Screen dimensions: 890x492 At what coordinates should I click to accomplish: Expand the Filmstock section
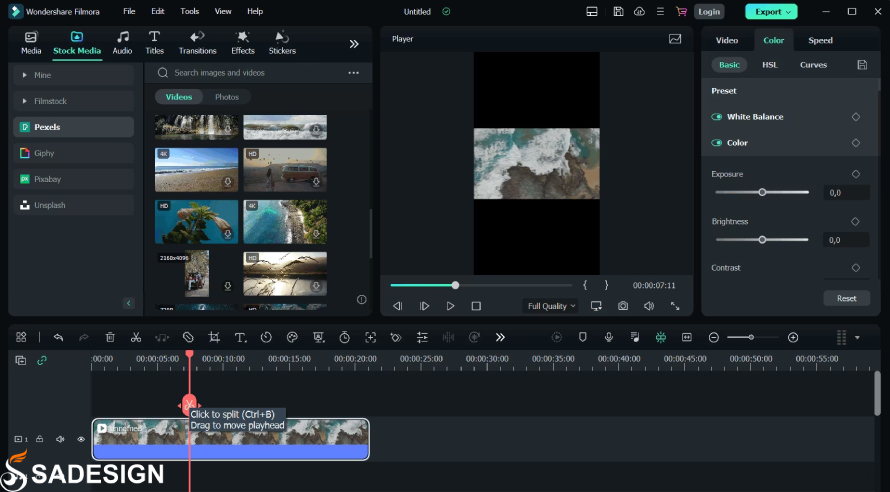(x=74, y=101)
